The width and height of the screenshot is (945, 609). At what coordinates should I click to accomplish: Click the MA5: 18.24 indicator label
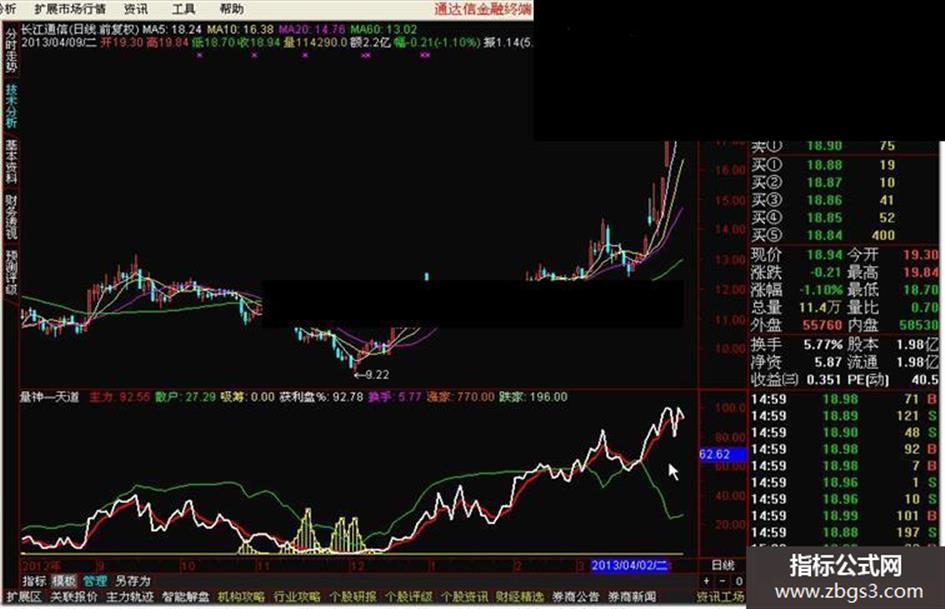click(172, 29)
